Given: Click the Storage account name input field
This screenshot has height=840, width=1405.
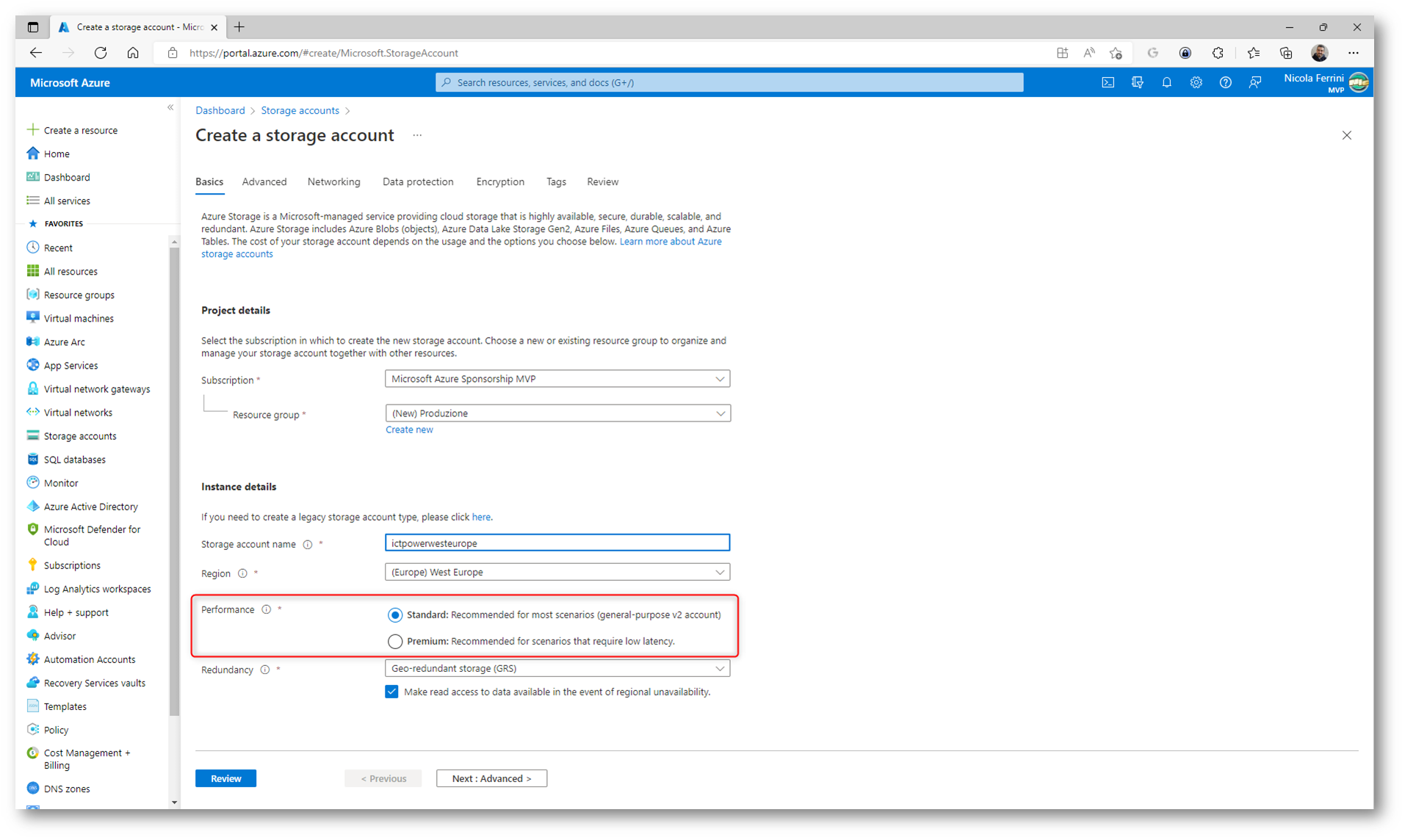Looking at the screenshot, I should 557,543.
